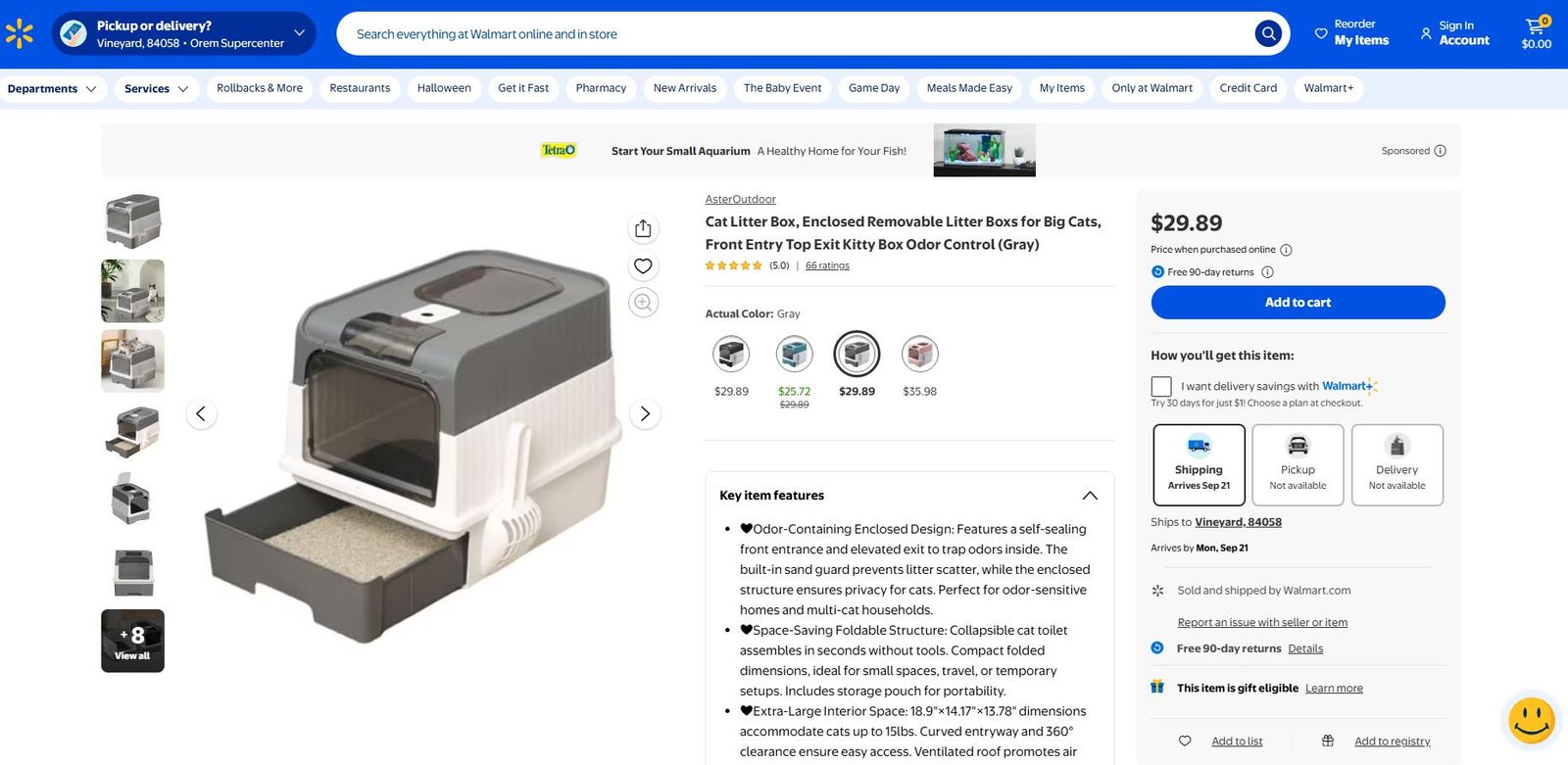Open the 66 ratings link
Image resolution: width=1568 pixels, height=765 pixels.
(x=827, y=265)
